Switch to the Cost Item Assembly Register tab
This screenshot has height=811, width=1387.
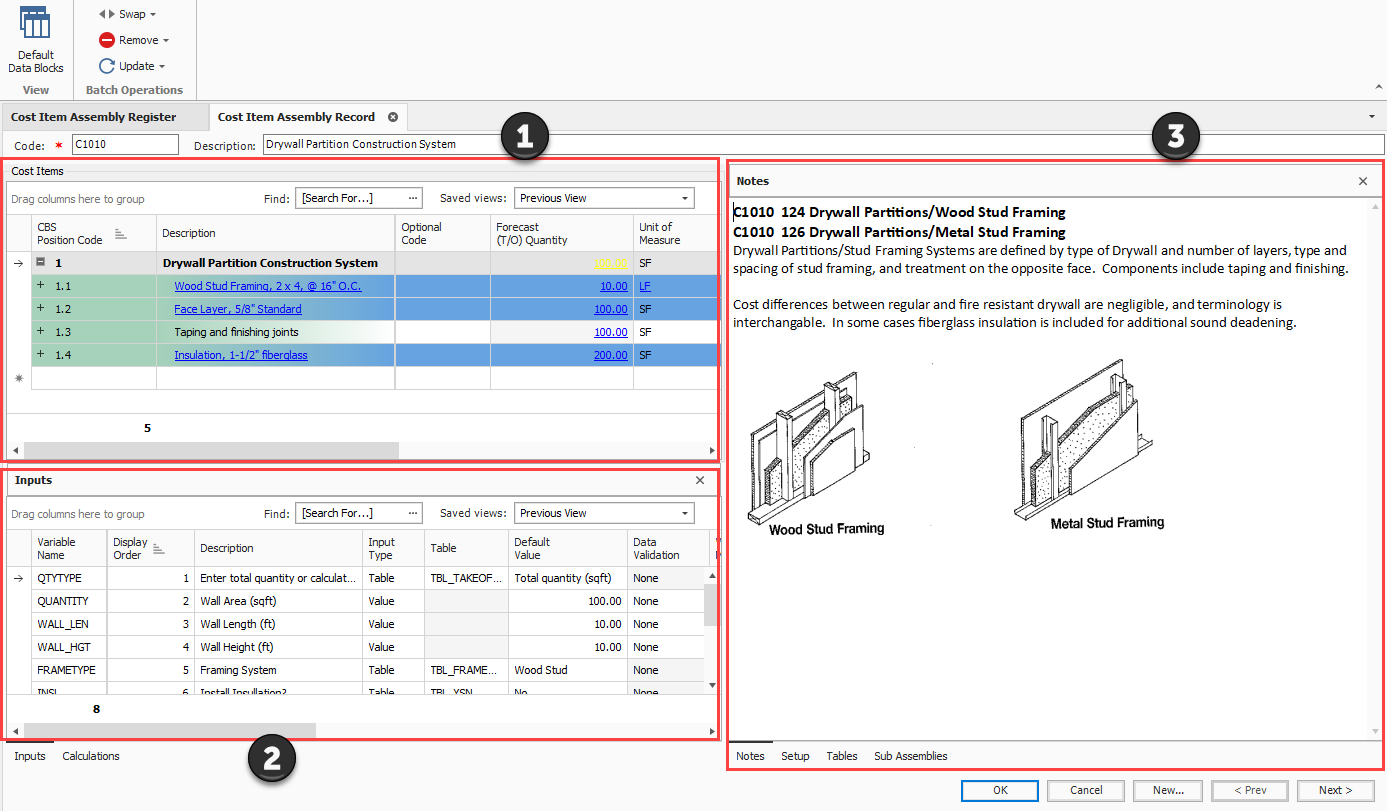click(95, 116)
